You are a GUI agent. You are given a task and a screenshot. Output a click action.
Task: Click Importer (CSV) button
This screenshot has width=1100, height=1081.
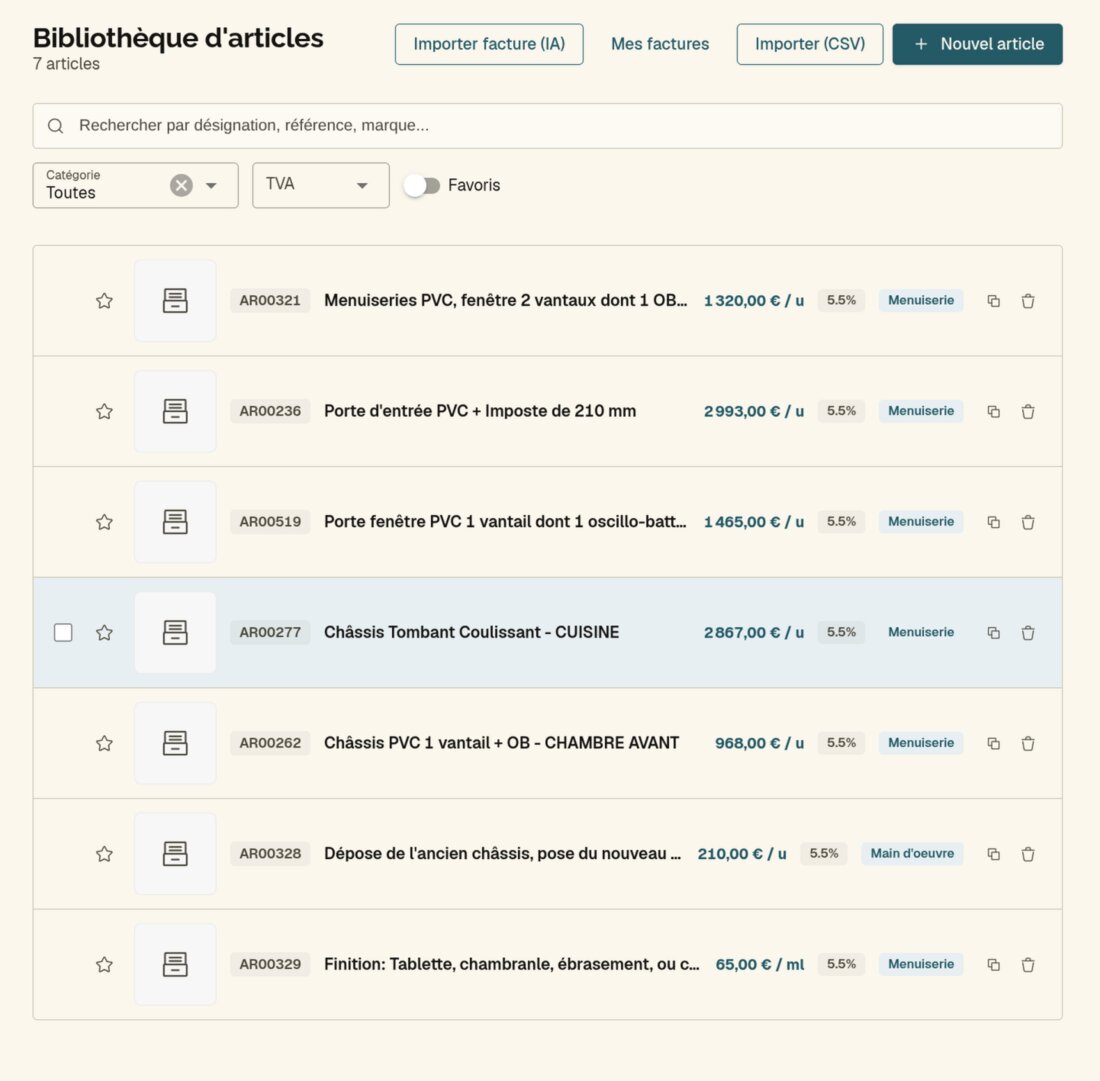click(x=810, y=44)
